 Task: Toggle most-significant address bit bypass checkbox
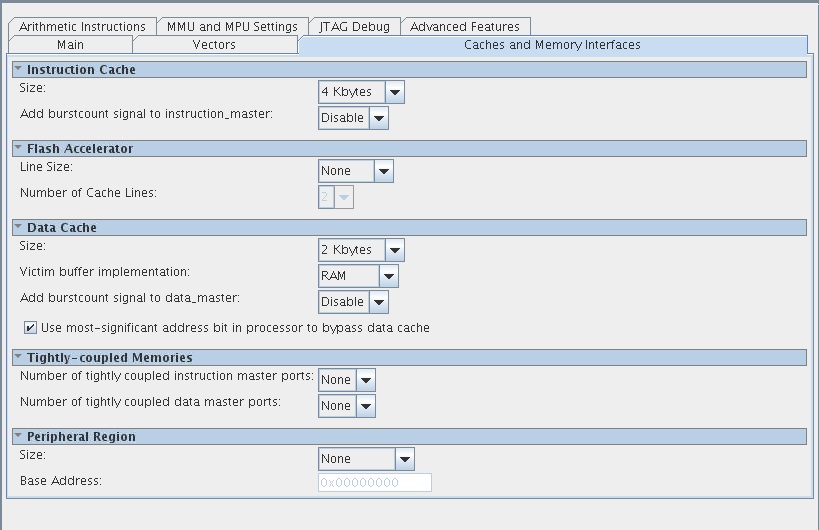30,328
